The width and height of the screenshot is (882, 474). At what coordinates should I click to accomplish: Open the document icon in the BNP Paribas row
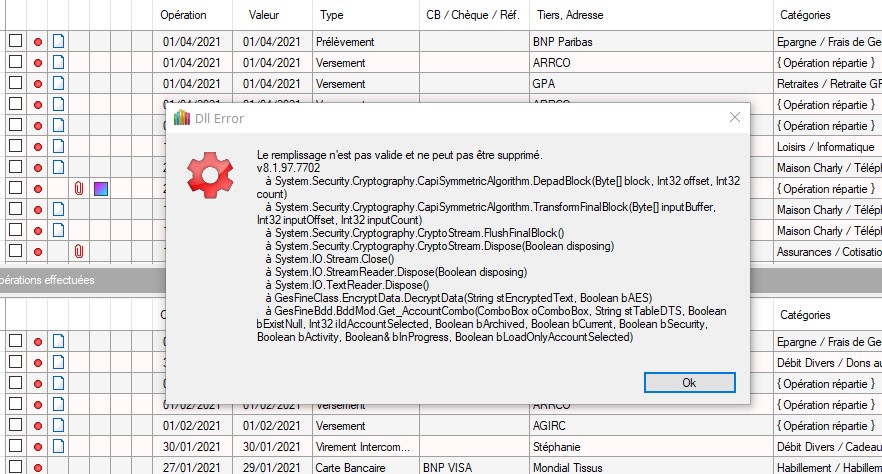pos(58,42)
